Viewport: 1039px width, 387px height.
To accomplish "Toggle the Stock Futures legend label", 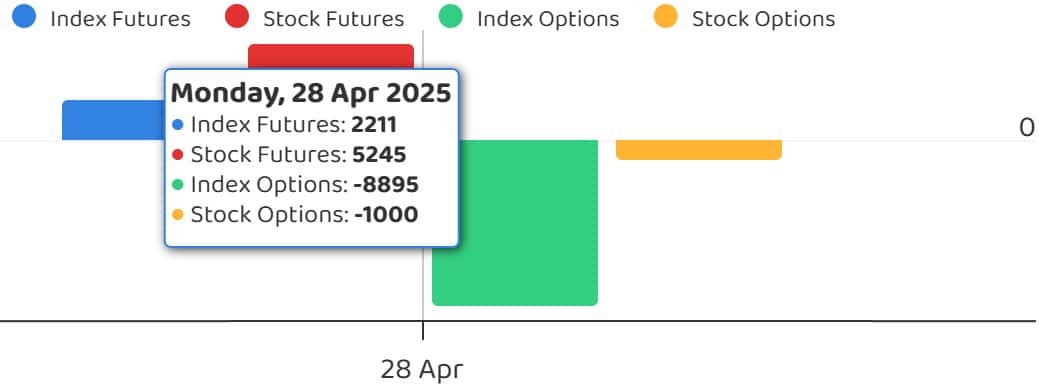I will [333, 19].
